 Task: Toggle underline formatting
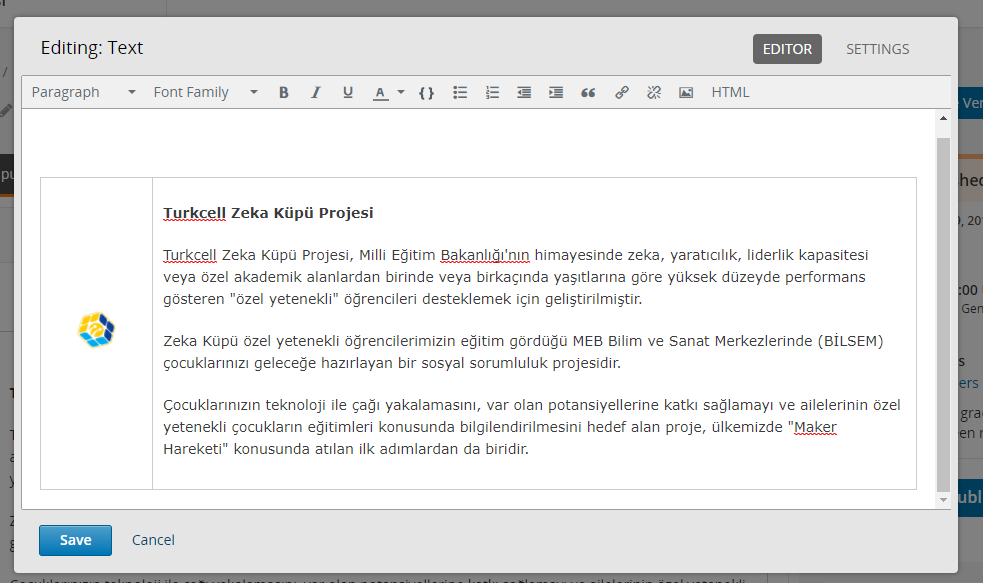click(x=348, y=93)
